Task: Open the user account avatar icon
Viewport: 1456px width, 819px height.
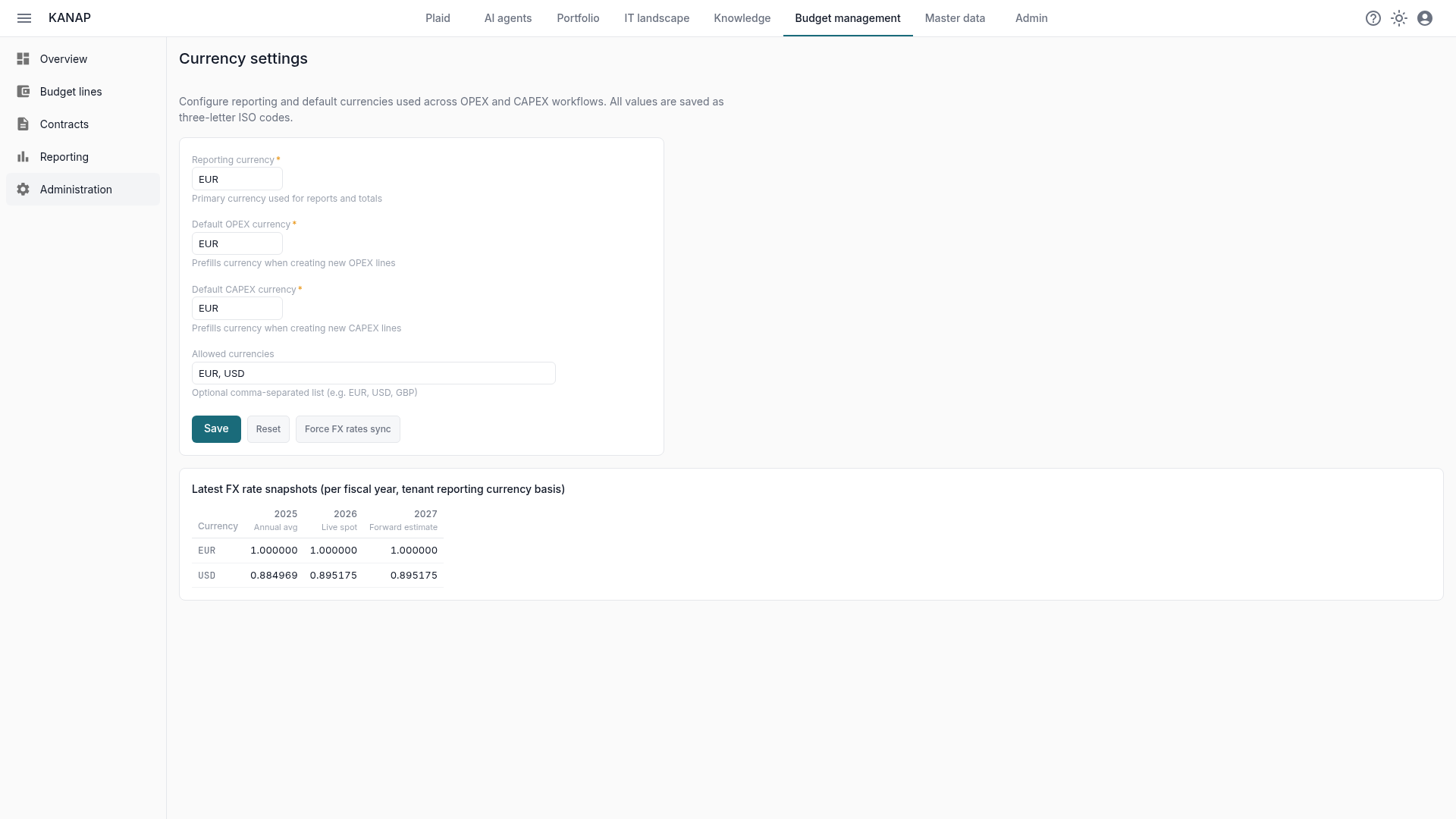Action: (x=1425, y=18)
